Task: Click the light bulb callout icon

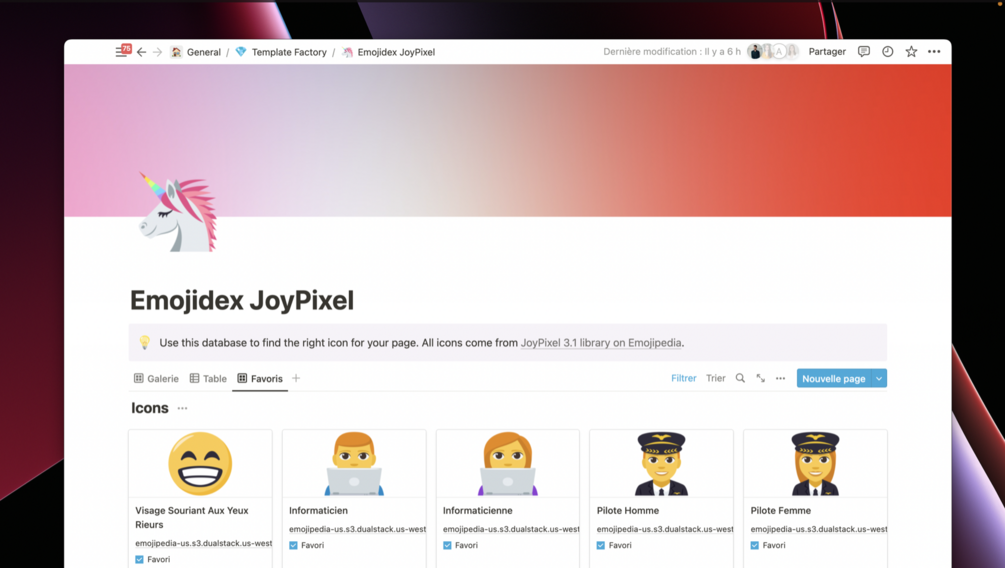Action: (145, 342)
